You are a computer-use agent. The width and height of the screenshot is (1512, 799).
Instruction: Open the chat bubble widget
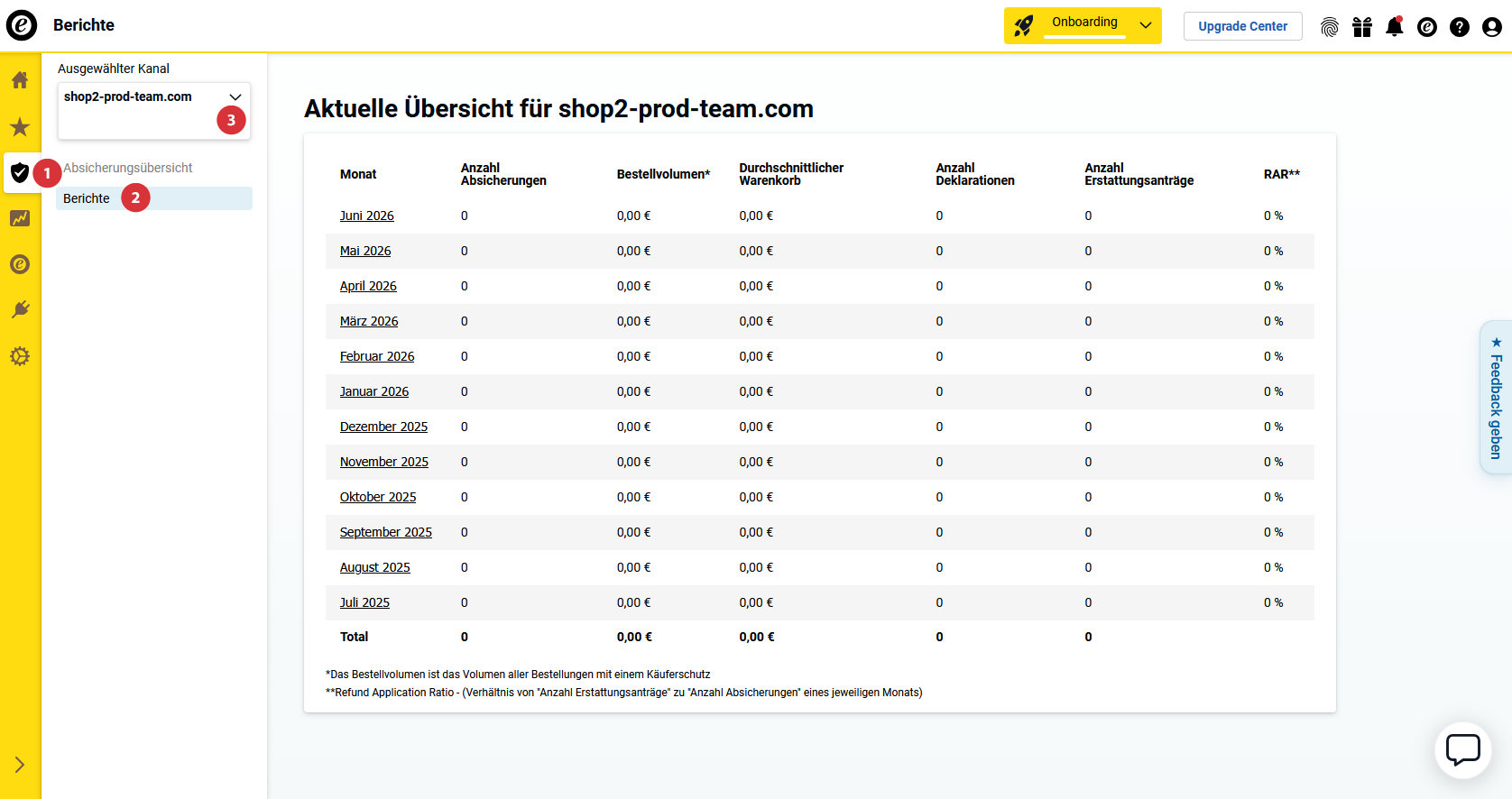[x=1462, y=750]
